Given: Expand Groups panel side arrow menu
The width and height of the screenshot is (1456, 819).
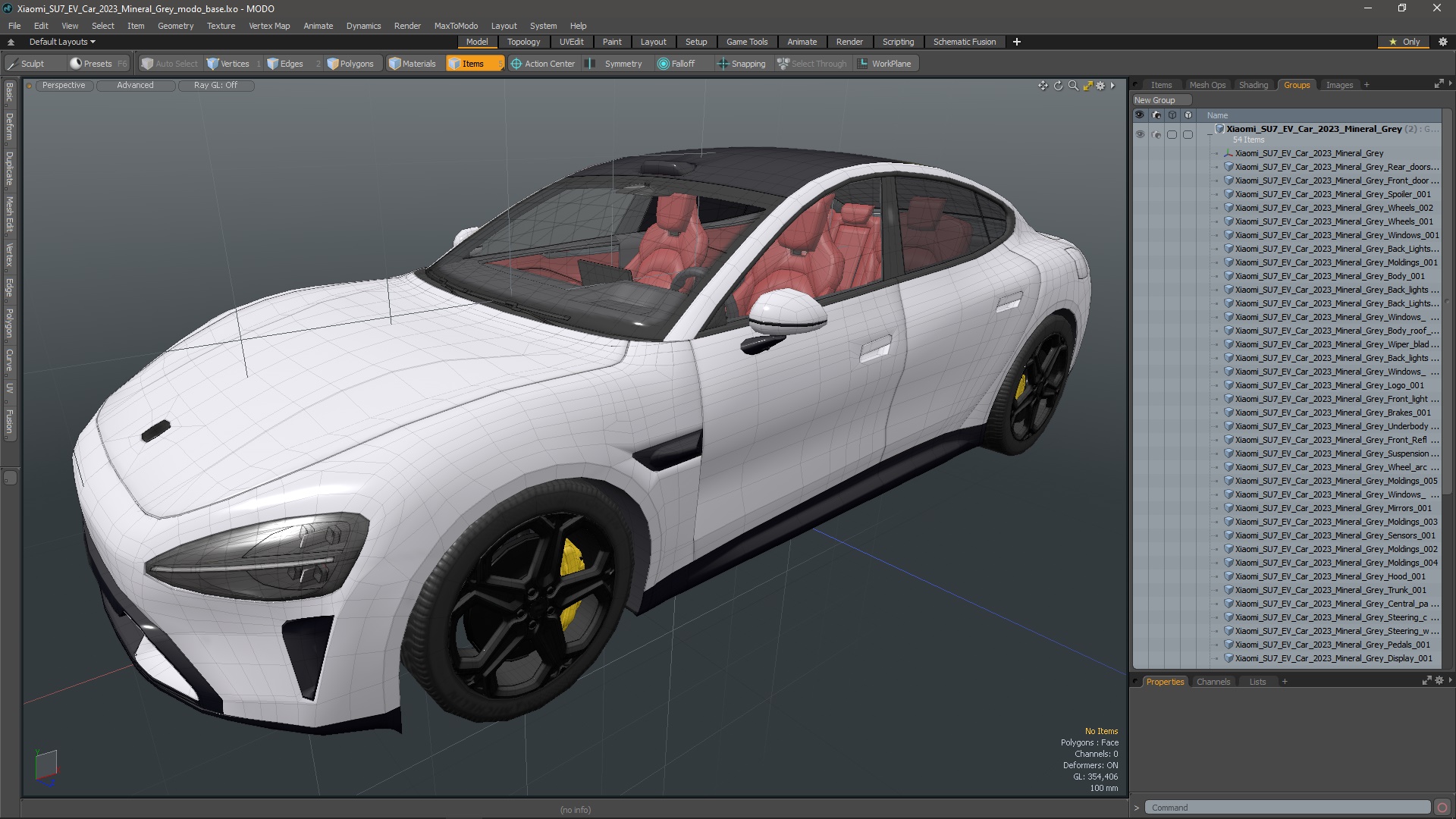Looking at the screenshot, I should [1450, 84].
